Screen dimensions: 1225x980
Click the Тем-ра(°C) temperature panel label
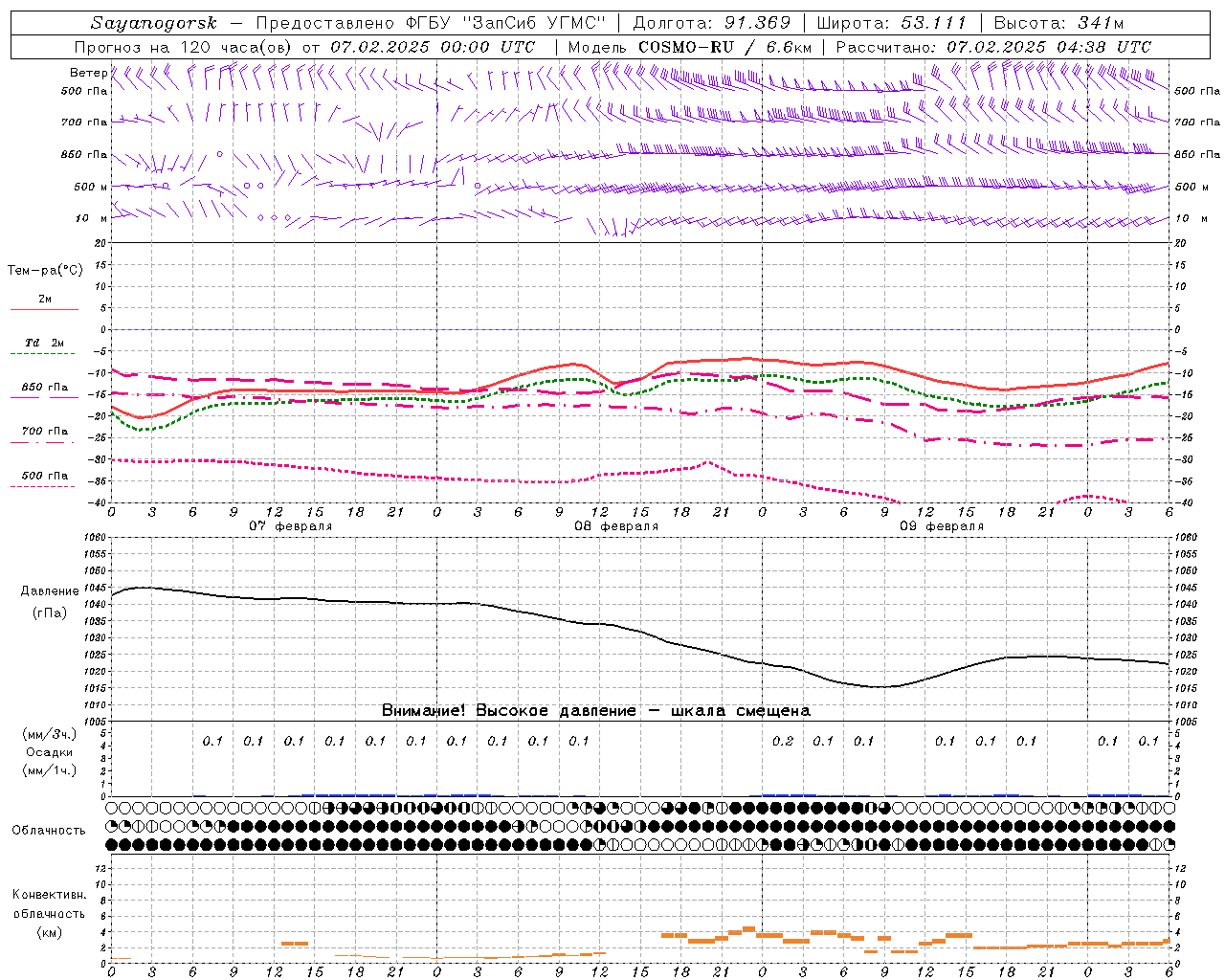coord(45,271)
